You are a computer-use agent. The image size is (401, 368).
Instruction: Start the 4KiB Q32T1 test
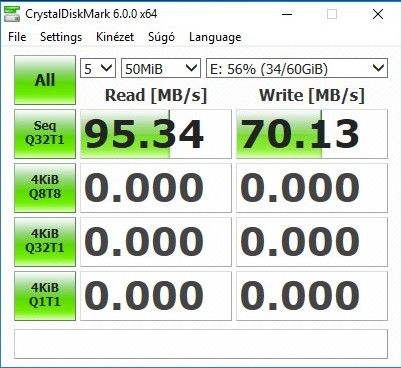point(45,242)
